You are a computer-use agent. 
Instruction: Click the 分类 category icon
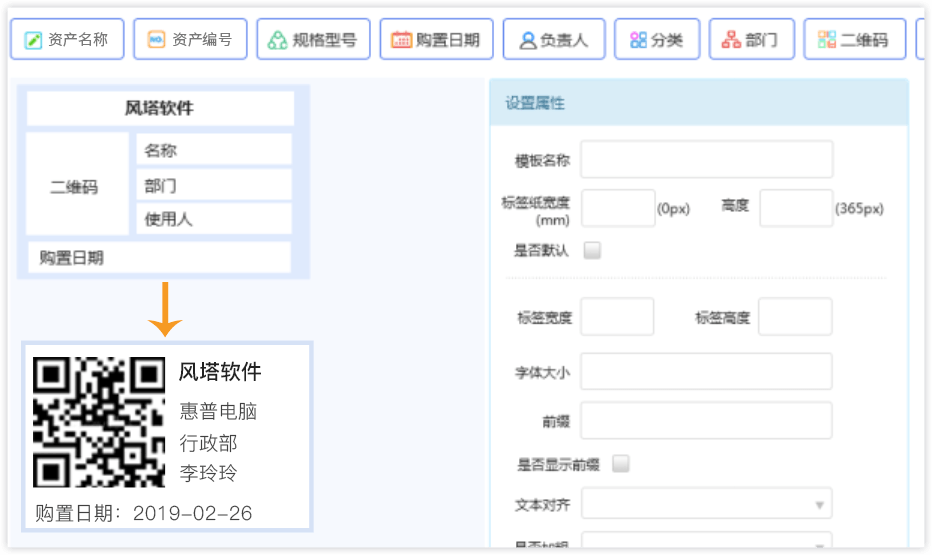click(x=638, y=40)
